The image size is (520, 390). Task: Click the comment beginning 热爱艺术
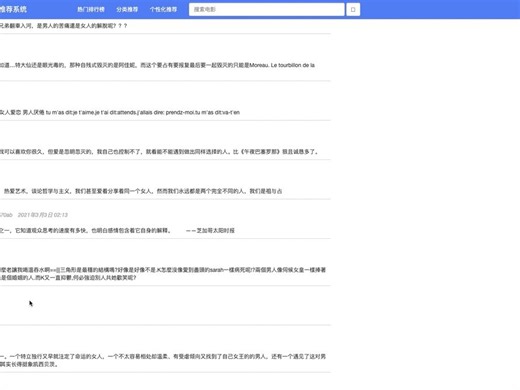[x=143, y=191]
